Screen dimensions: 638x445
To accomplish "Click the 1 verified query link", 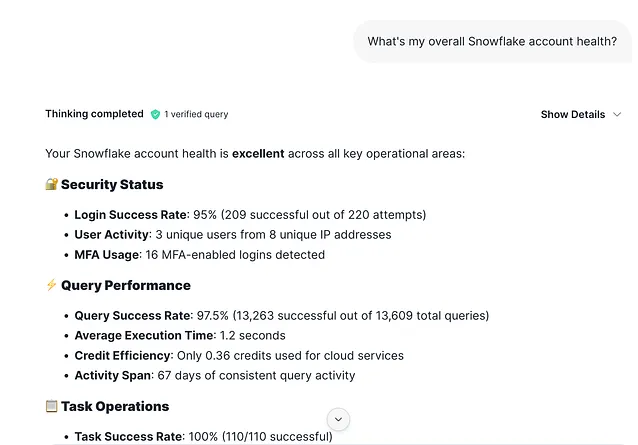I will coord(196,115).
